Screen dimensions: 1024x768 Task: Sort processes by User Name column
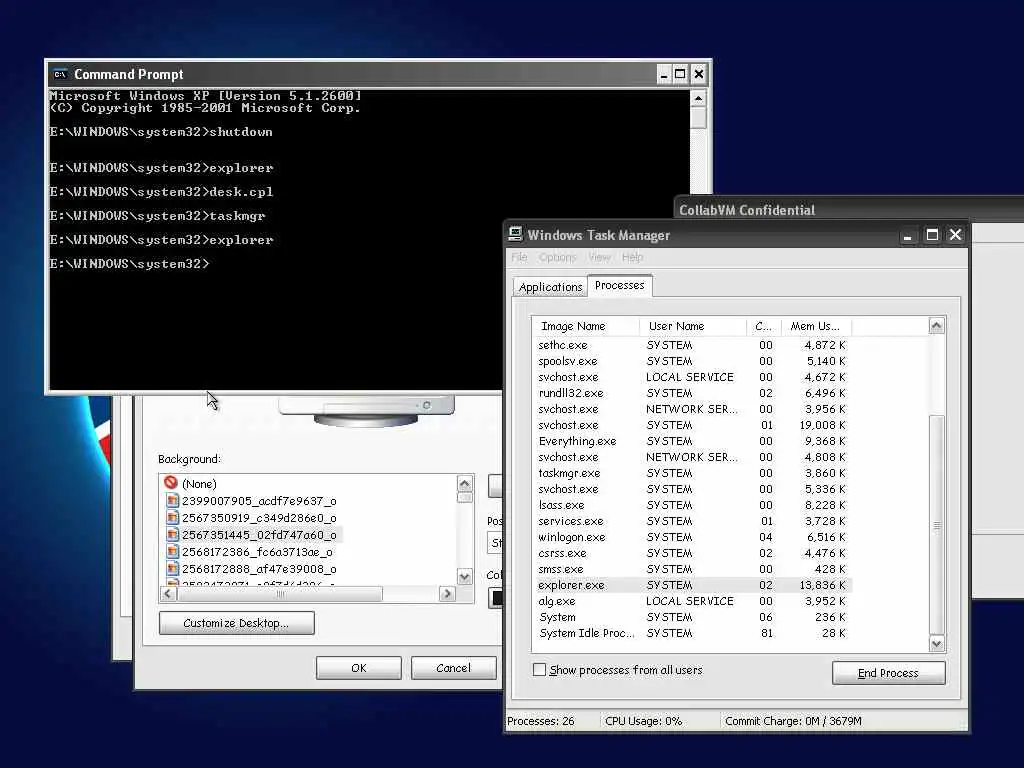coord(694,326)
